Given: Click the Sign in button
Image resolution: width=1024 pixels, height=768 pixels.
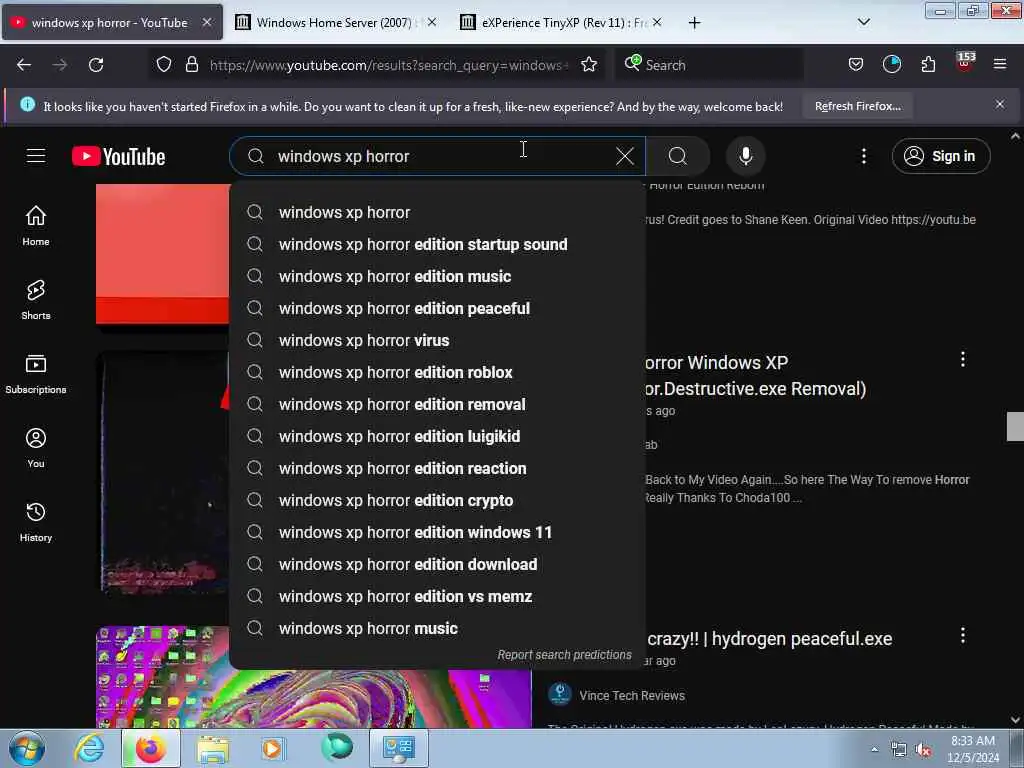Looking at the screenshot, I should [x=940, y=156].
